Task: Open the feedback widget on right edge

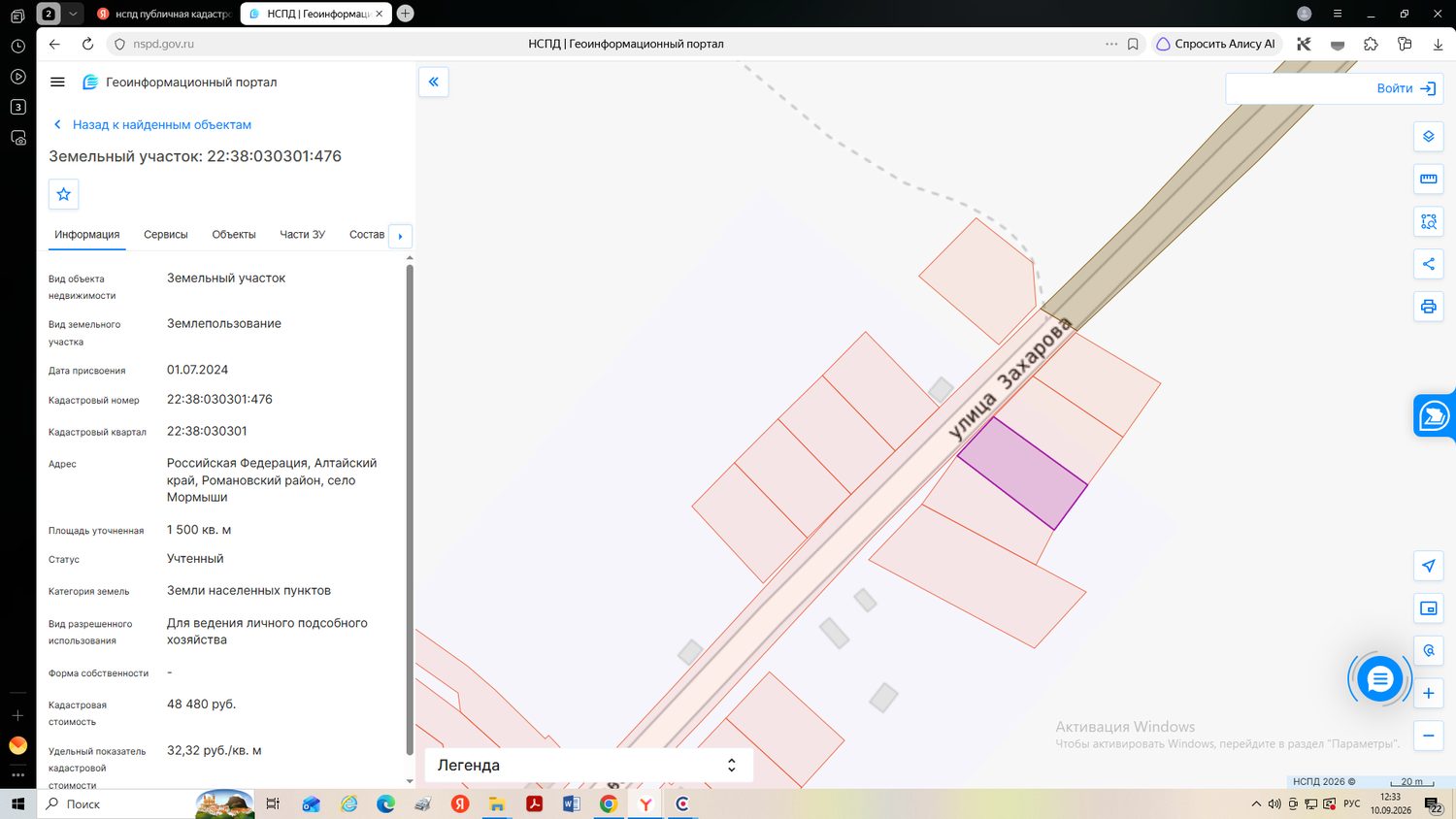Action: coord(1434,416)
